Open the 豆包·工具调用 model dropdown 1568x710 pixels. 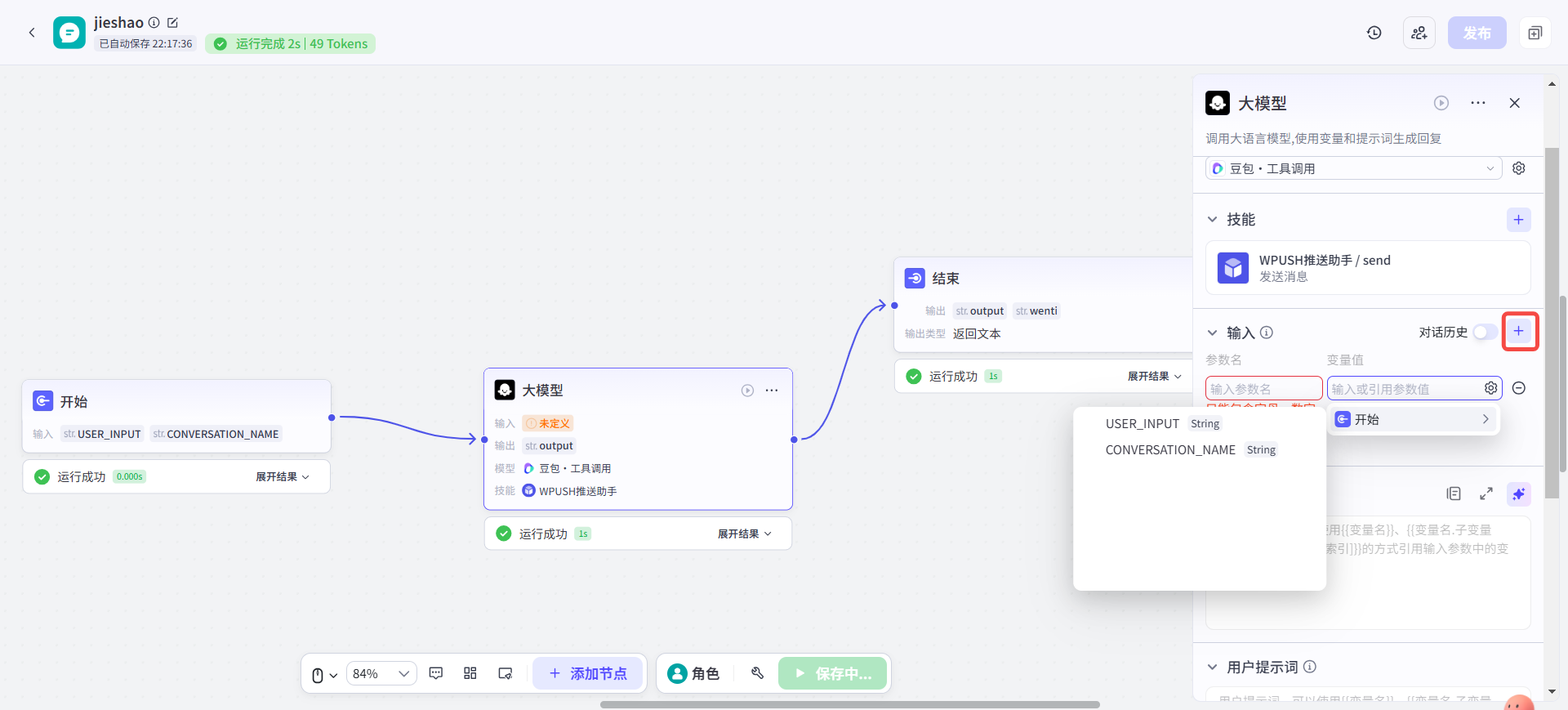click(x=1353, y=168)
